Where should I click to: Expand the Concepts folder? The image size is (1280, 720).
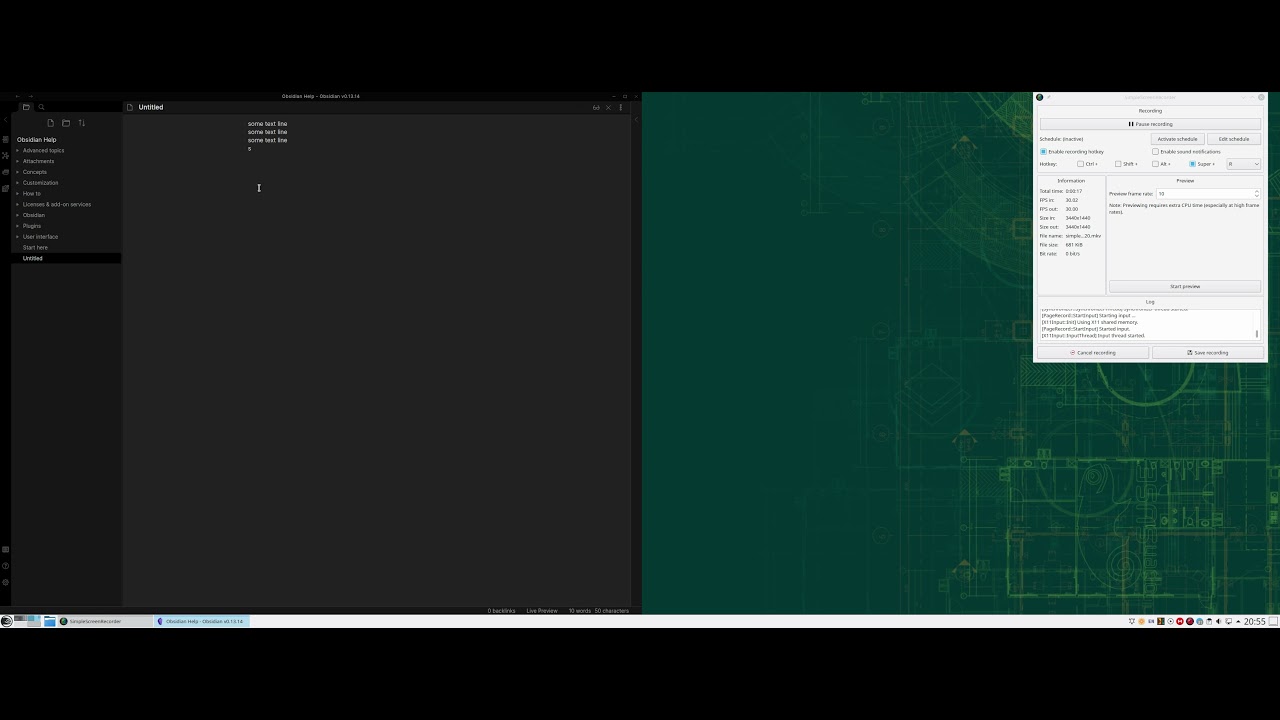pyautogui.click(x=35, y=172)
